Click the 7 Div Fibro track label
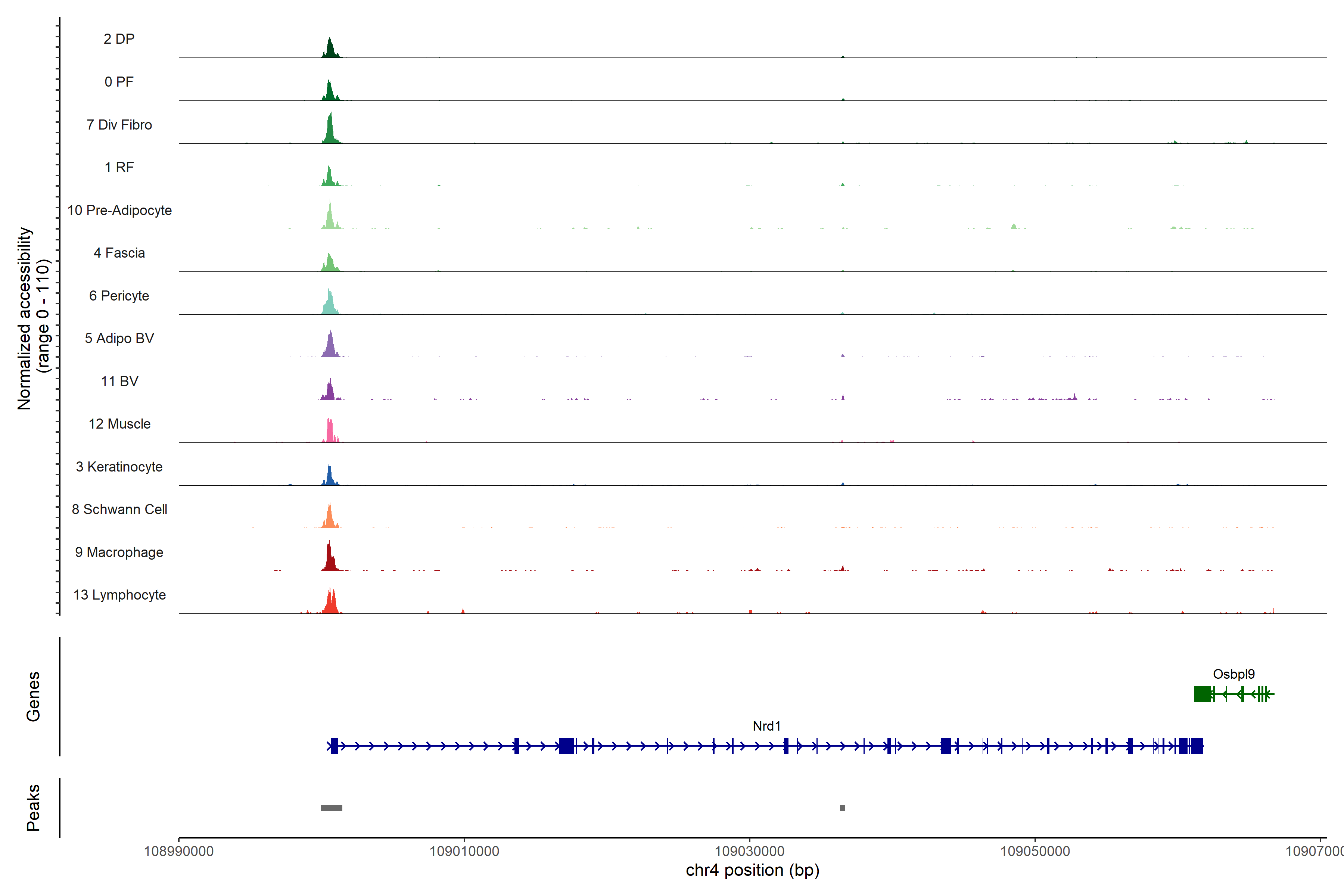 [119, 125]
